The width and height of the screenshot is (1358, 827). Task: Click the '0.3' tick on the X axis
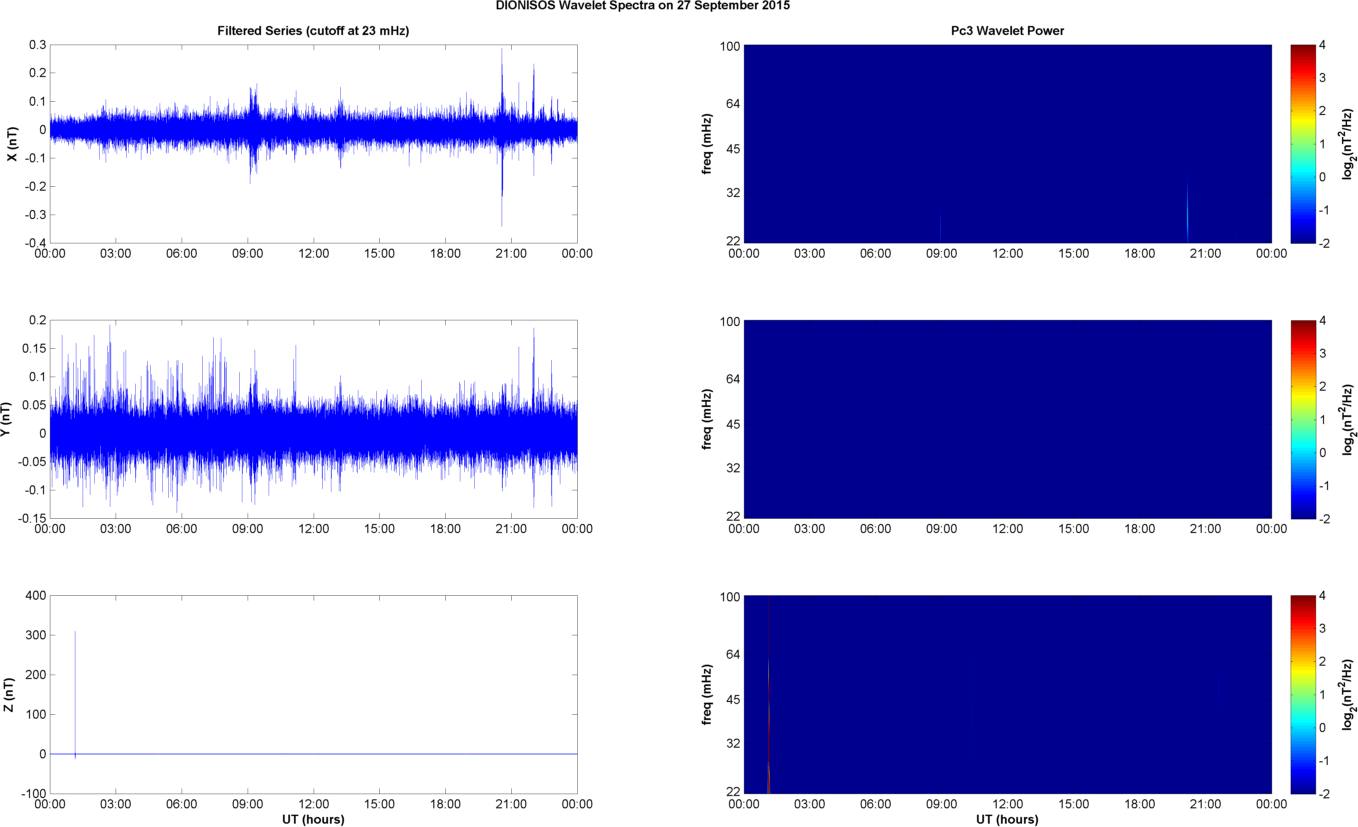click(36, 45)
